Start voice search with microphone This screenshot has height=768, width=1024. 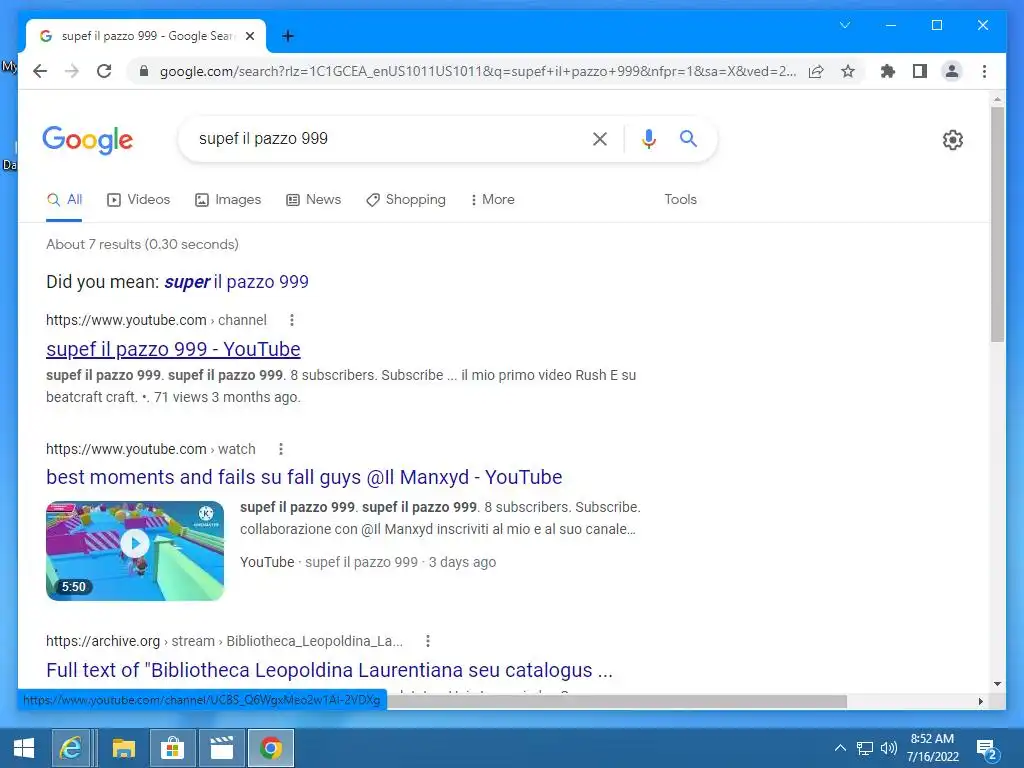[648, 138]
